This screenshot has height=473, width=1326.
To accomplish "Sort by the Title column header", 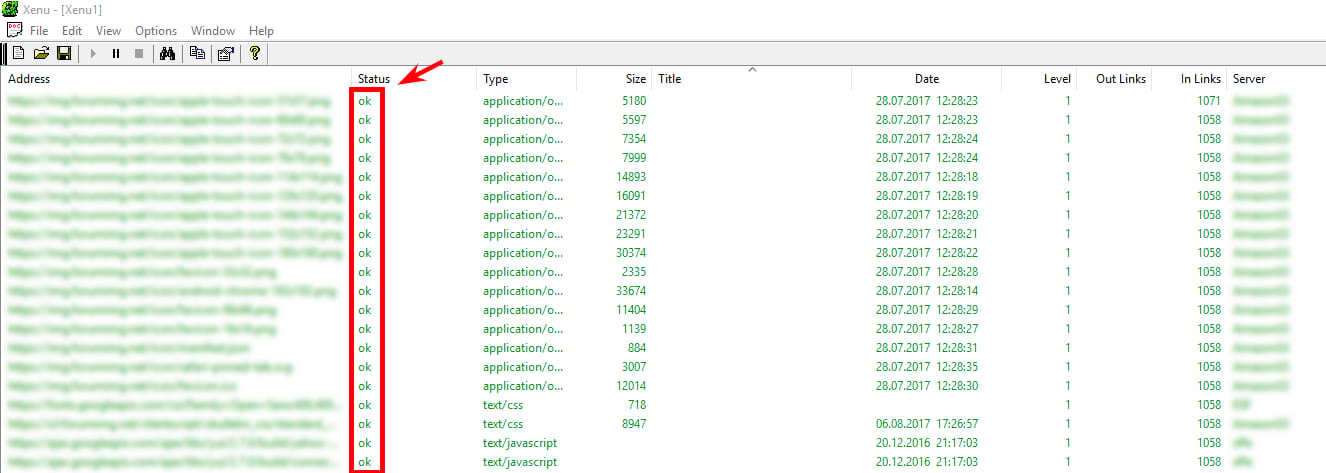I will [x=751, y=79].
